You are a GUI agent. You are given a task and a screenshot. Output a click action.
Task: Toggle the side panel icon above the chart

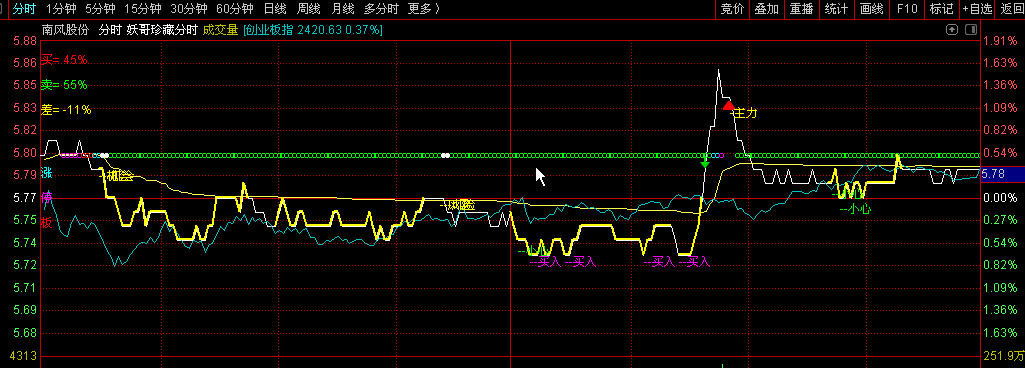click(x=971, y=30)
